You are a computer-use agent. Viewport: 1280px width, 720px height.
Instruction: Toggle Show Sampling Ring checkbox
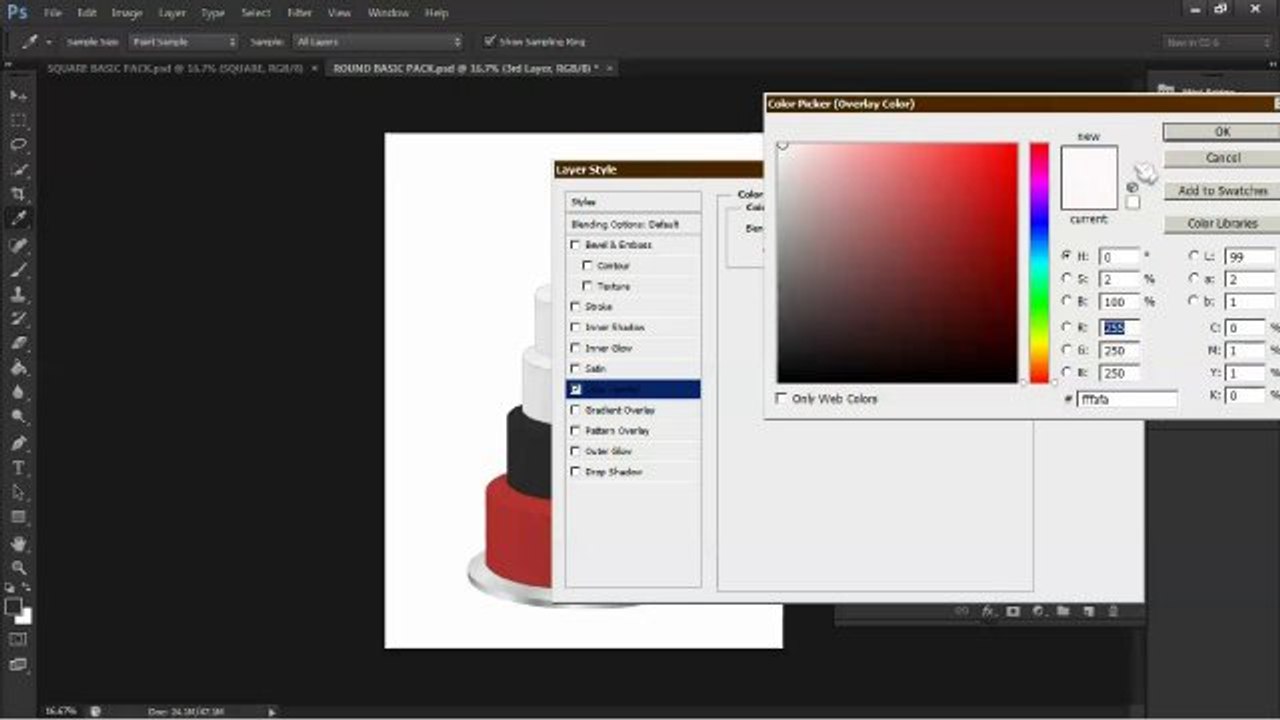[x=489, y=41]
